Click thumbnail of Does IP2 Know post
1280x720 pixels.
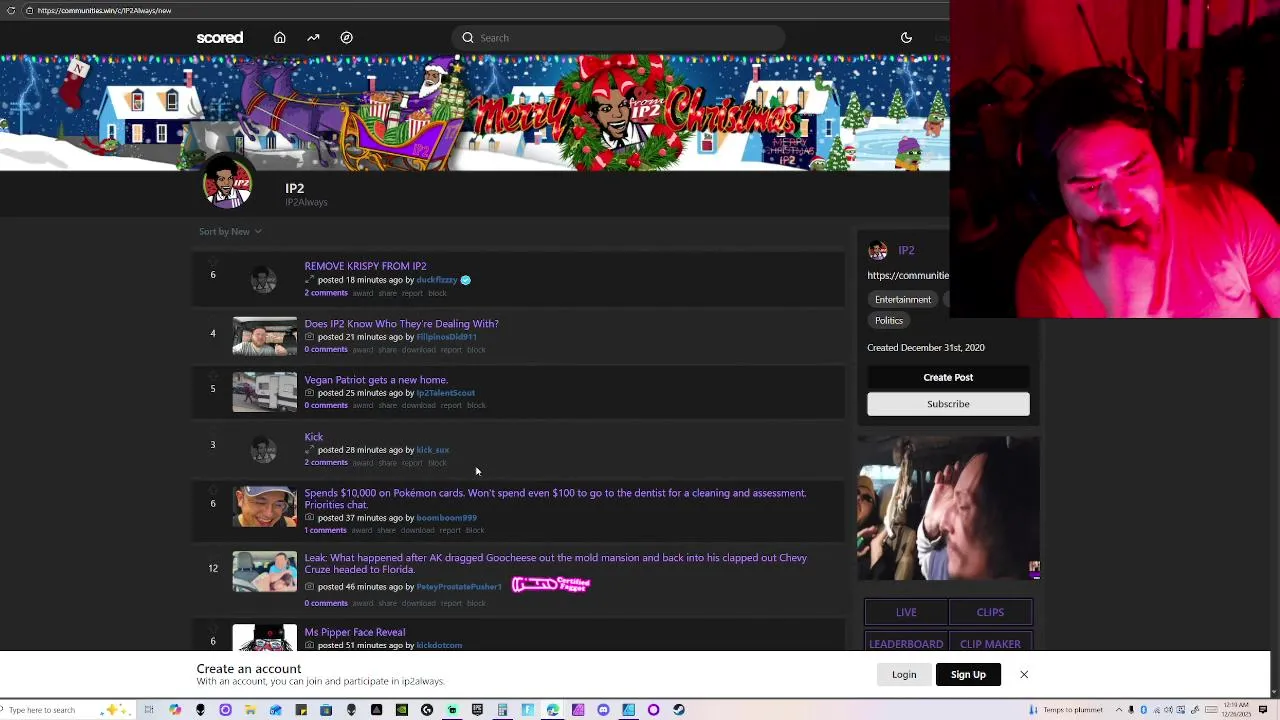264,336
